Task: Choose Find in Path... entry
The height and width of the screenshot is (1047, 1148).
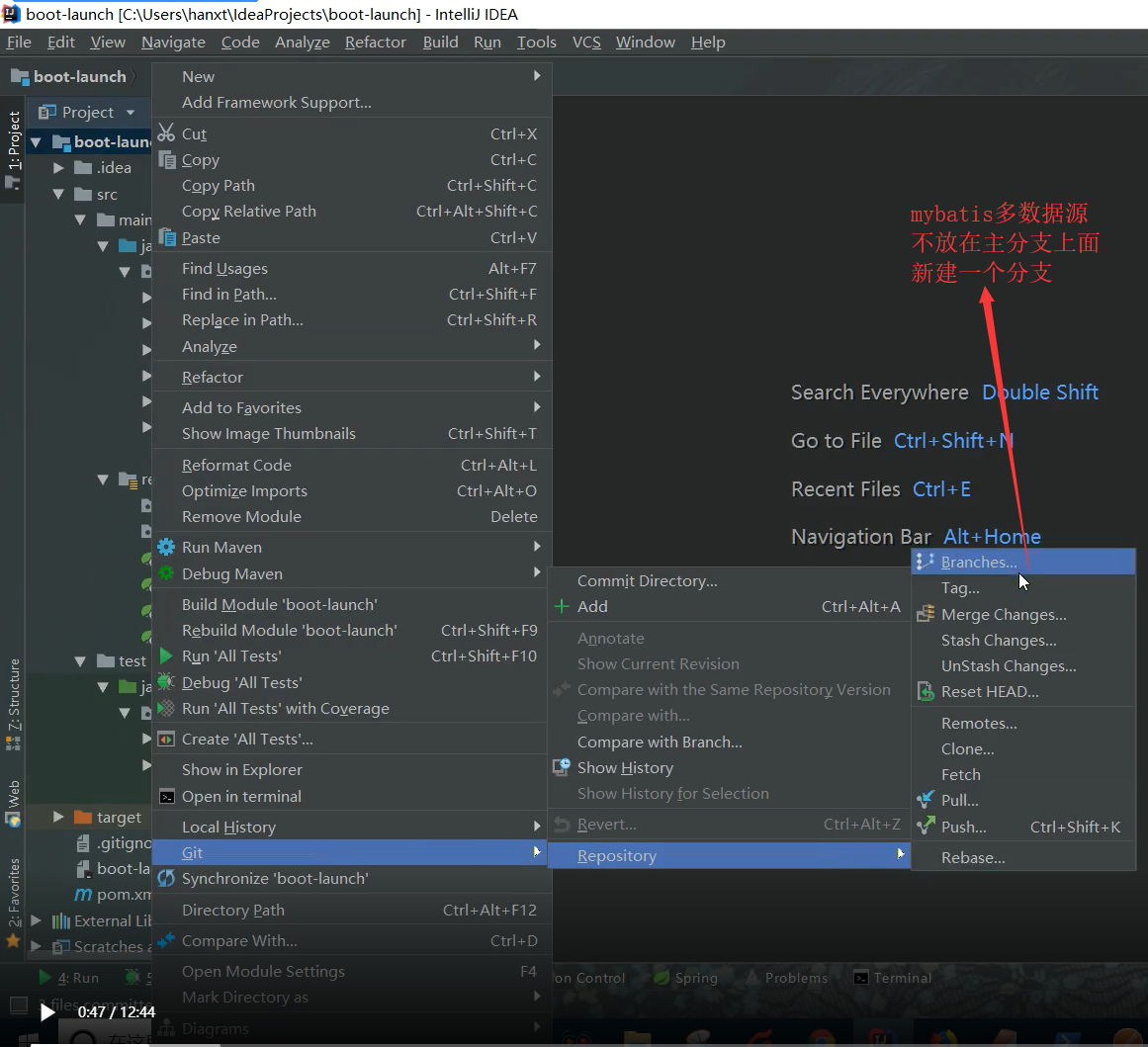Action: coord(351,294)
